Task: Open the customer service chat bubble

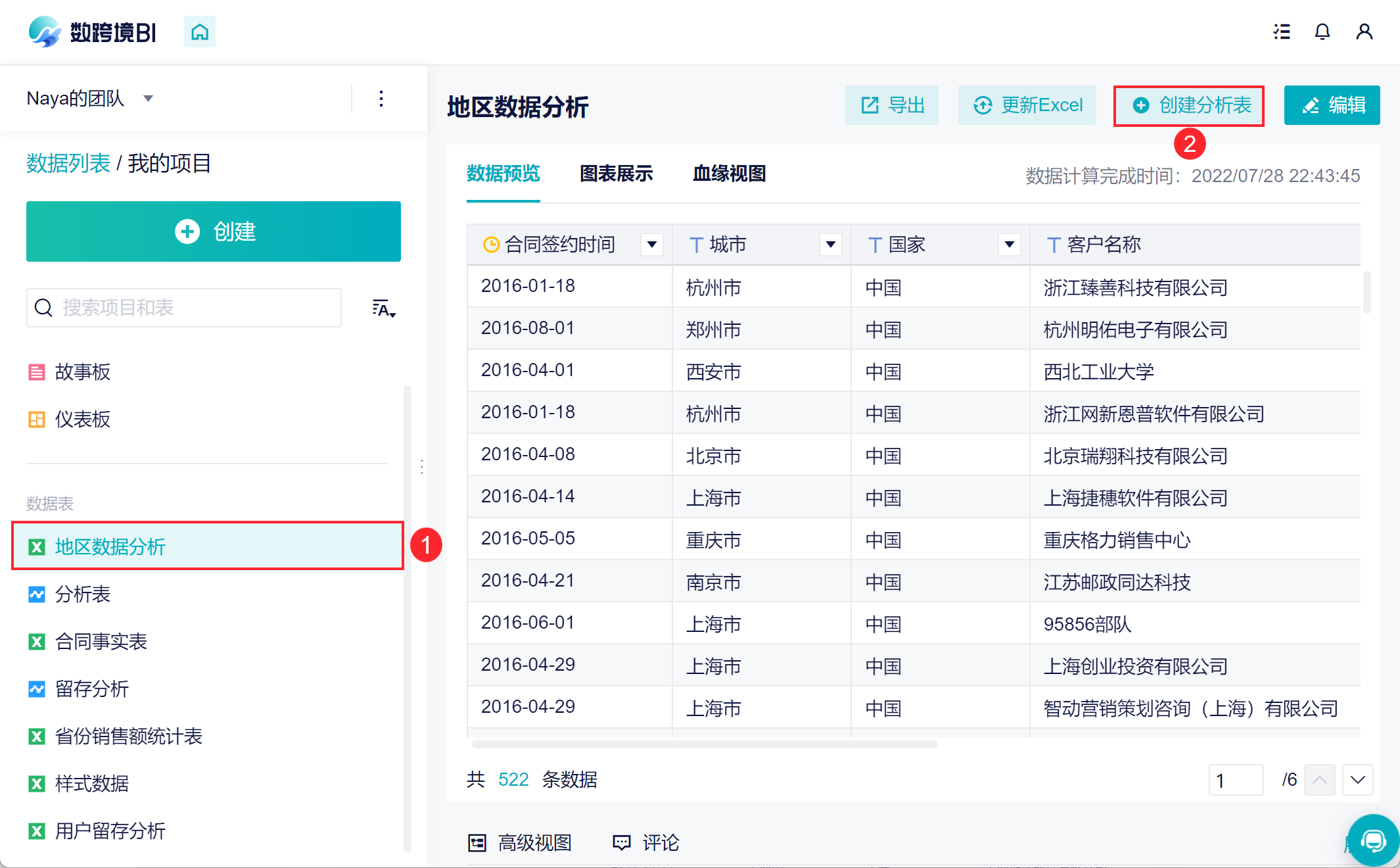Action: [1372, 840]
